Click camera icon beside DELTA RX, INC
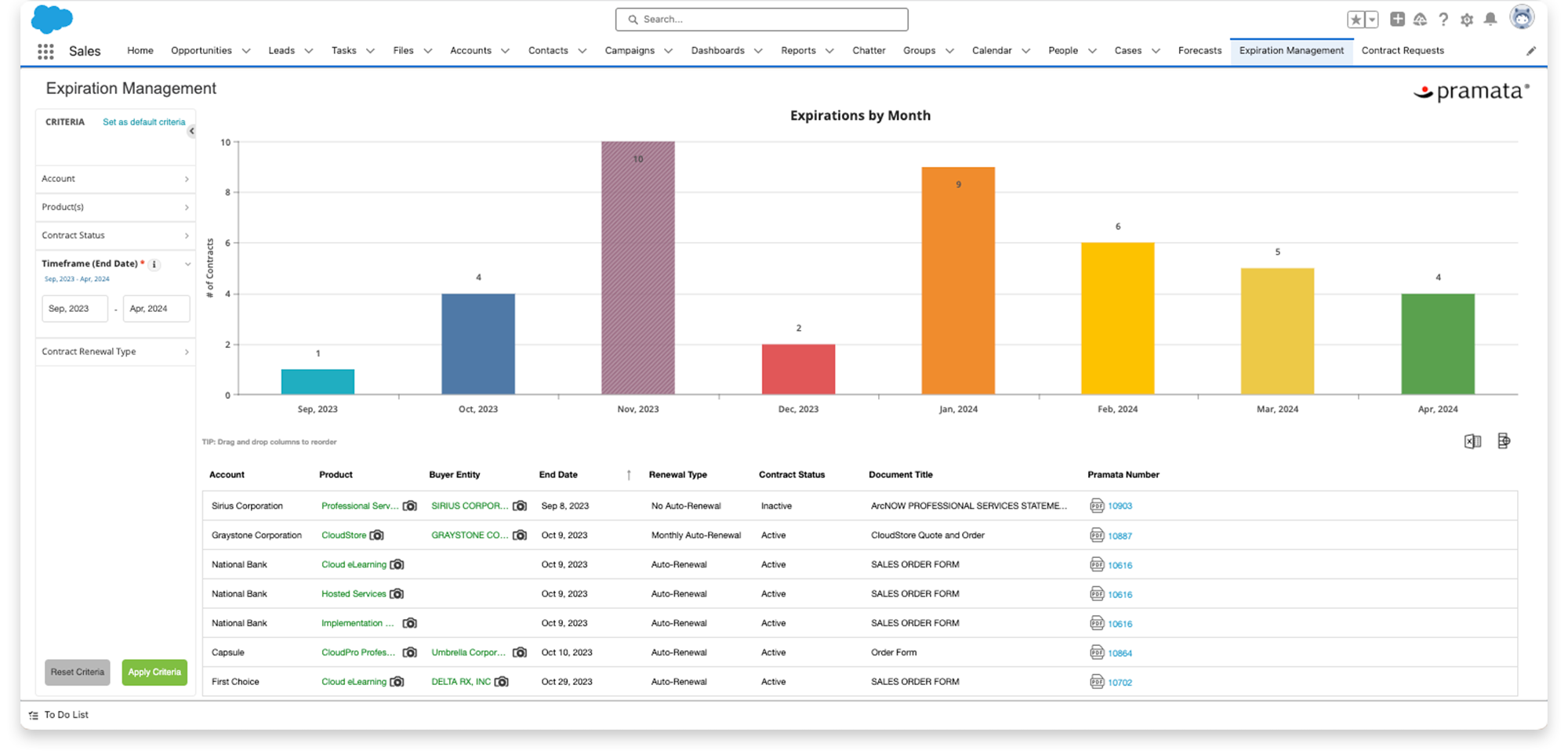The height and width of the screenshot is (754, 1568). tap(502, 682)
